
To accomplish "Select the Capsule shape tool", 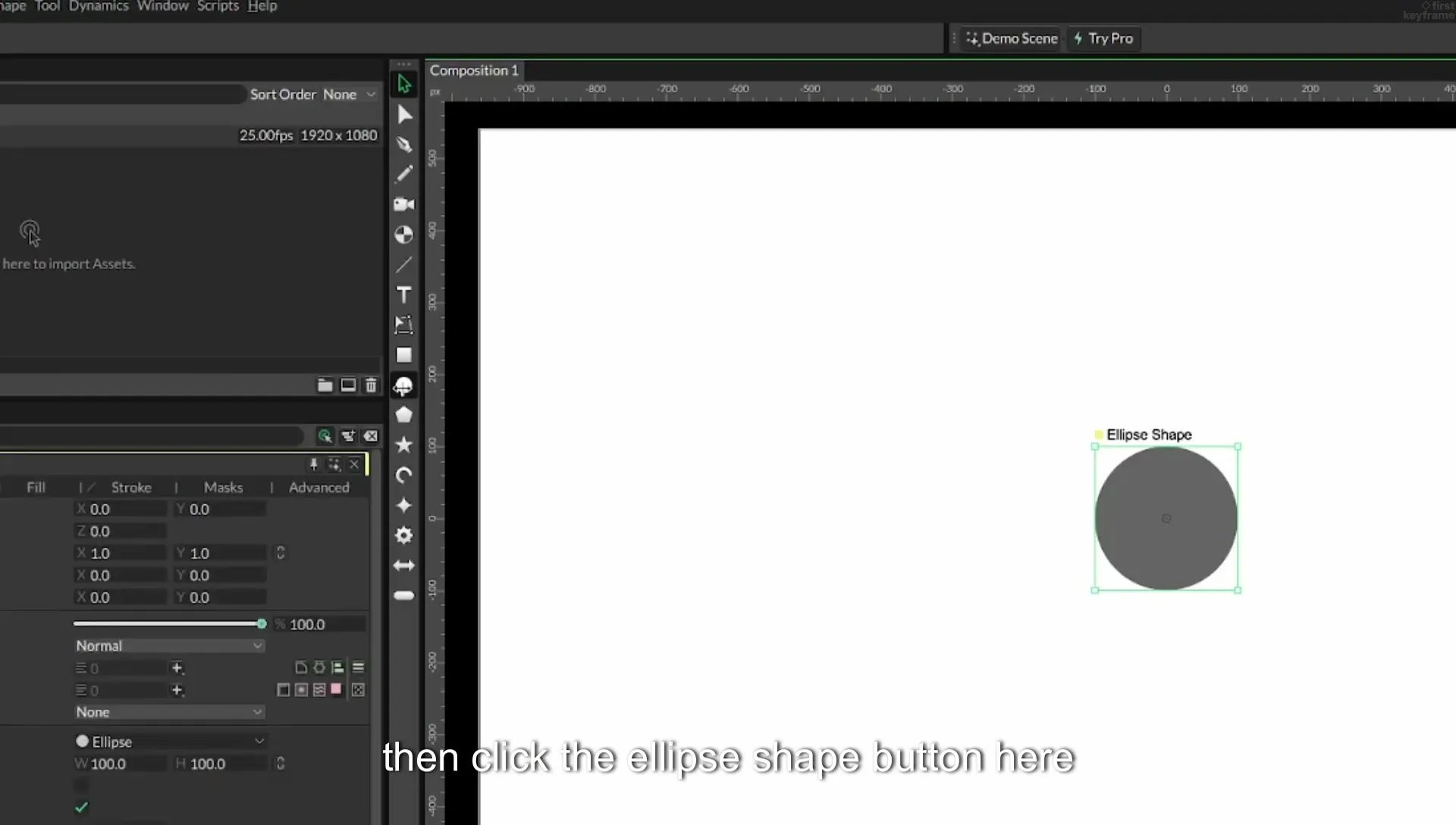I will 404,596.
